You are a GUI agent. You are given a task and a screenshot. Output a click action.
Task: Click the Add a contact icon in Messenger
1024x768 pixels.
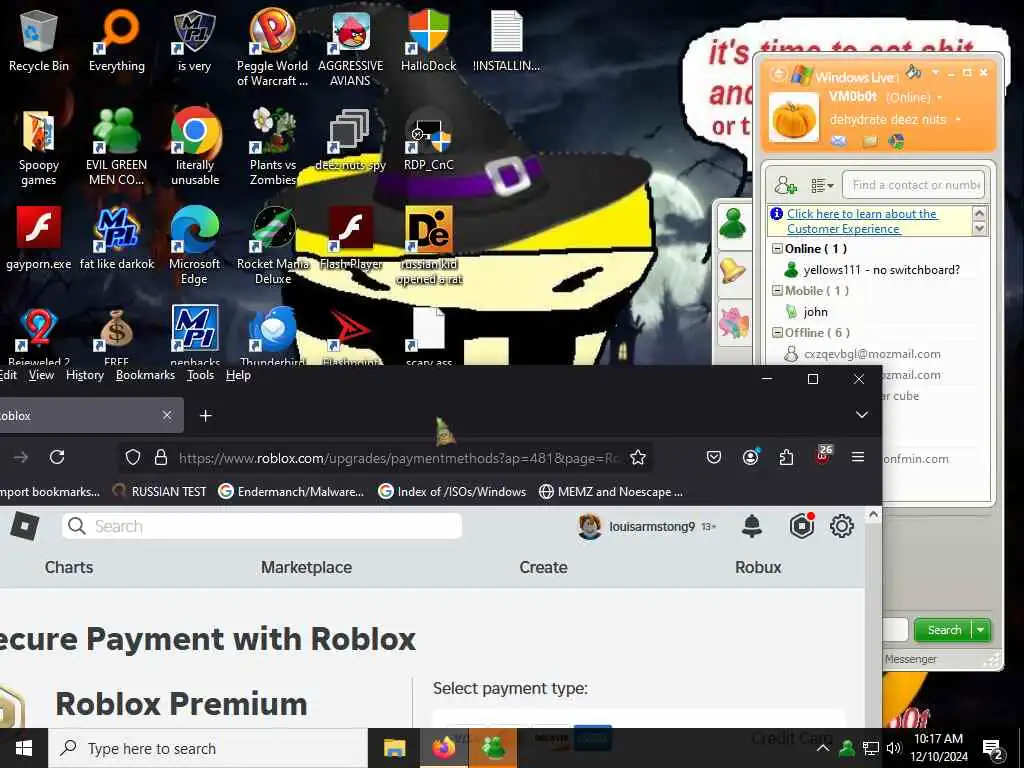(x=786, y=185)
